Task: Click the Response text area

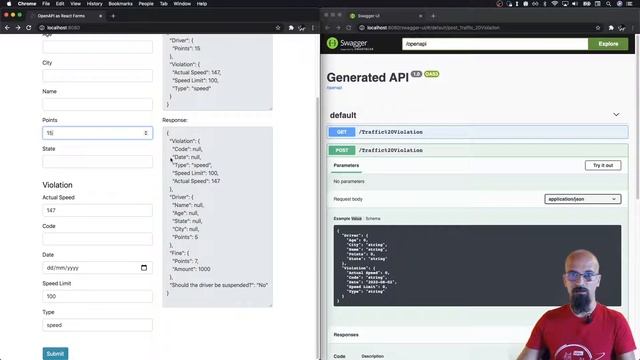Action: pyautogui.click(x=218, y=217)
